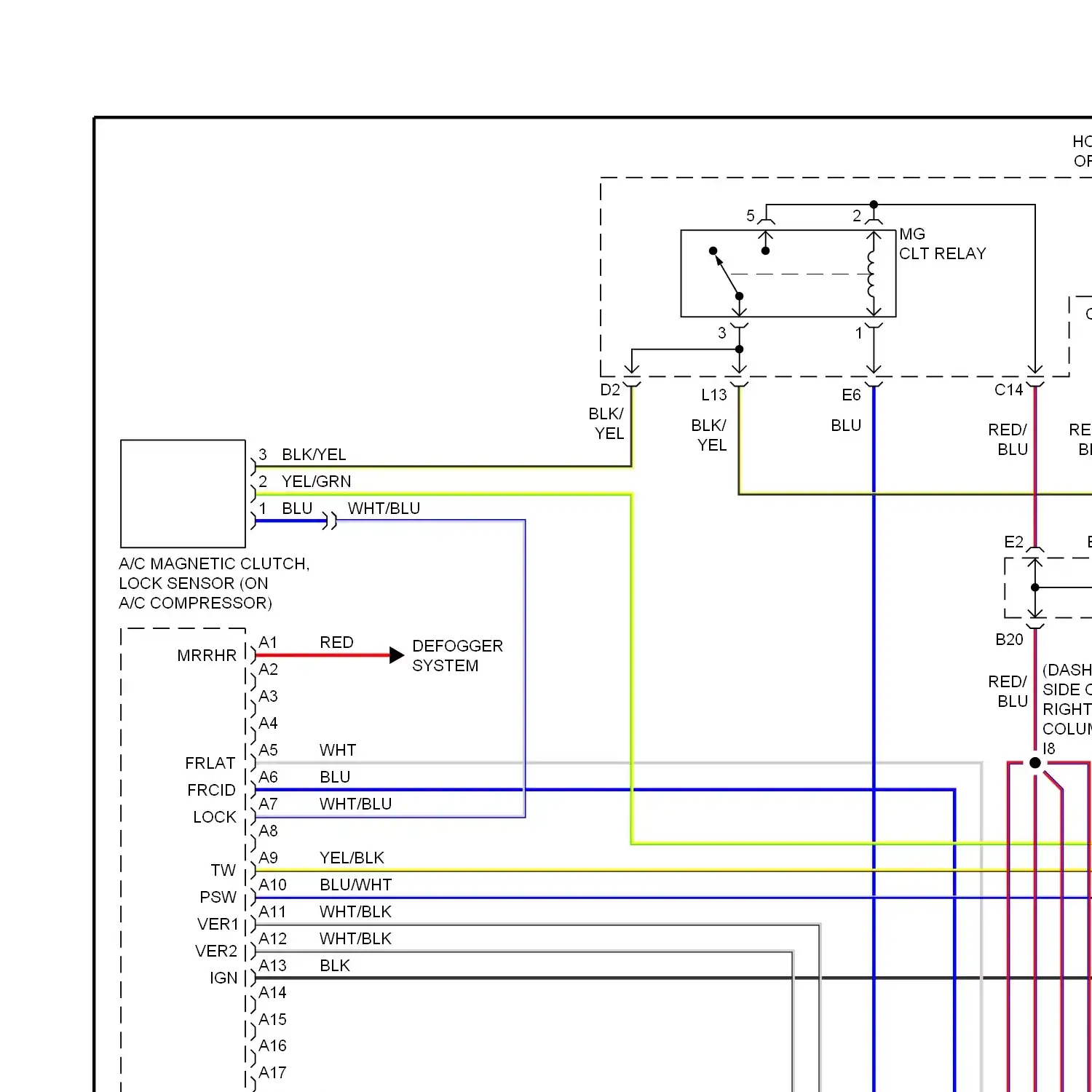
Task: Select pin label A4
Action: click(x=268, y=723)
